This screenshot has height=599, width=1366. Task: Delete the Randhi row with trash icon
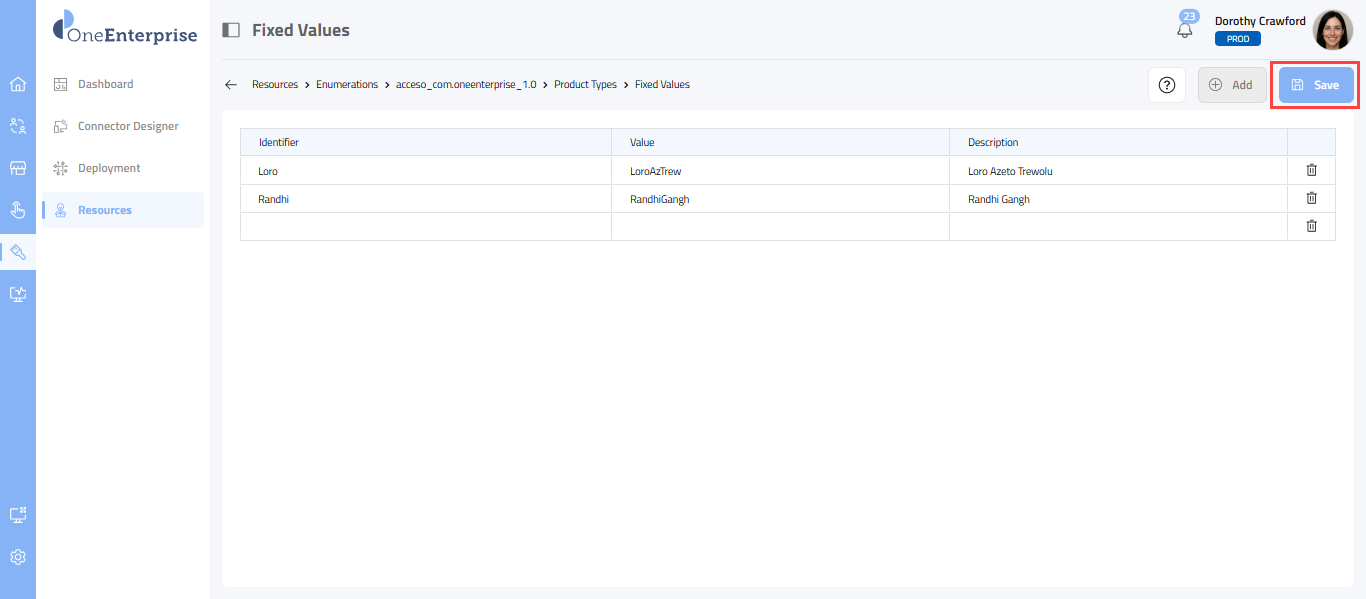[x=1311, y=198]
